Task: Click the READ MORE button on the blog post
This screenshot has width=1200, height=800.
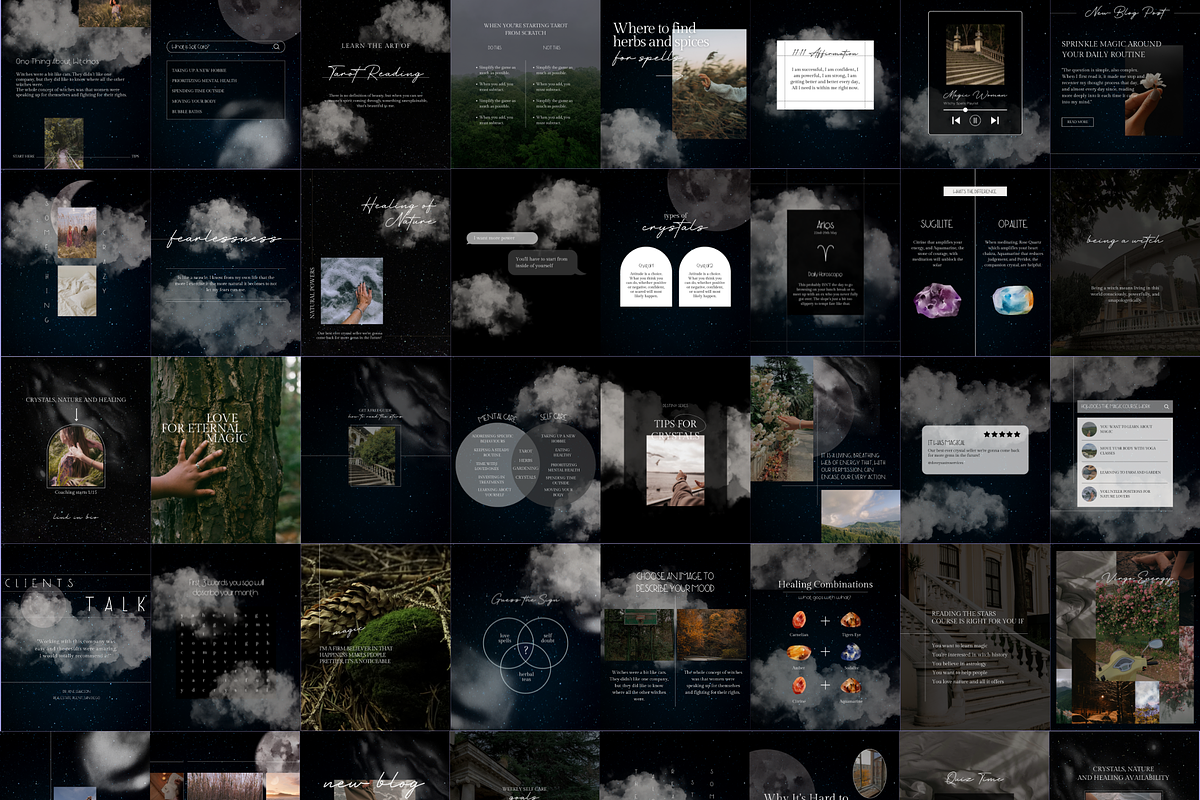Action: point(1078,121)
